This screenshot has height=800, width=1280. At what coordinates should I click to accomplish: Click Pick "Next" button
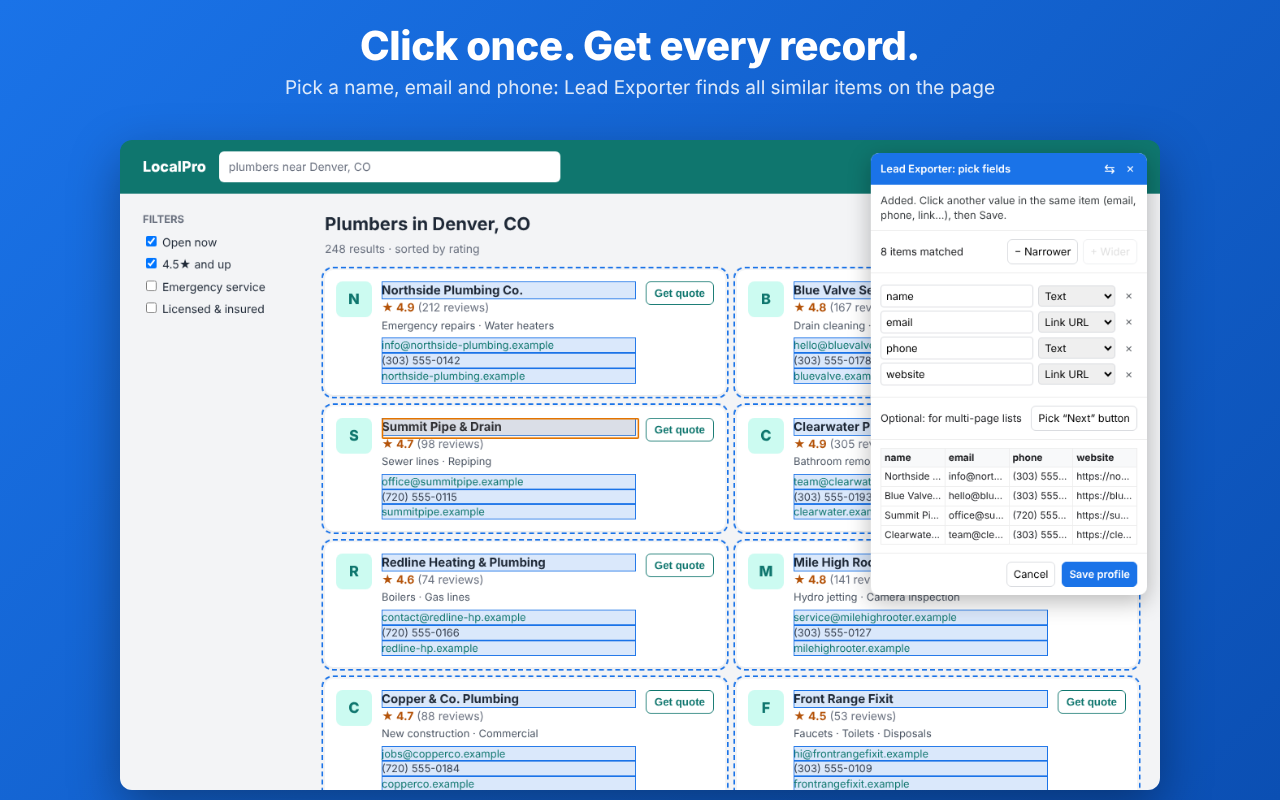coord(1084,418)
